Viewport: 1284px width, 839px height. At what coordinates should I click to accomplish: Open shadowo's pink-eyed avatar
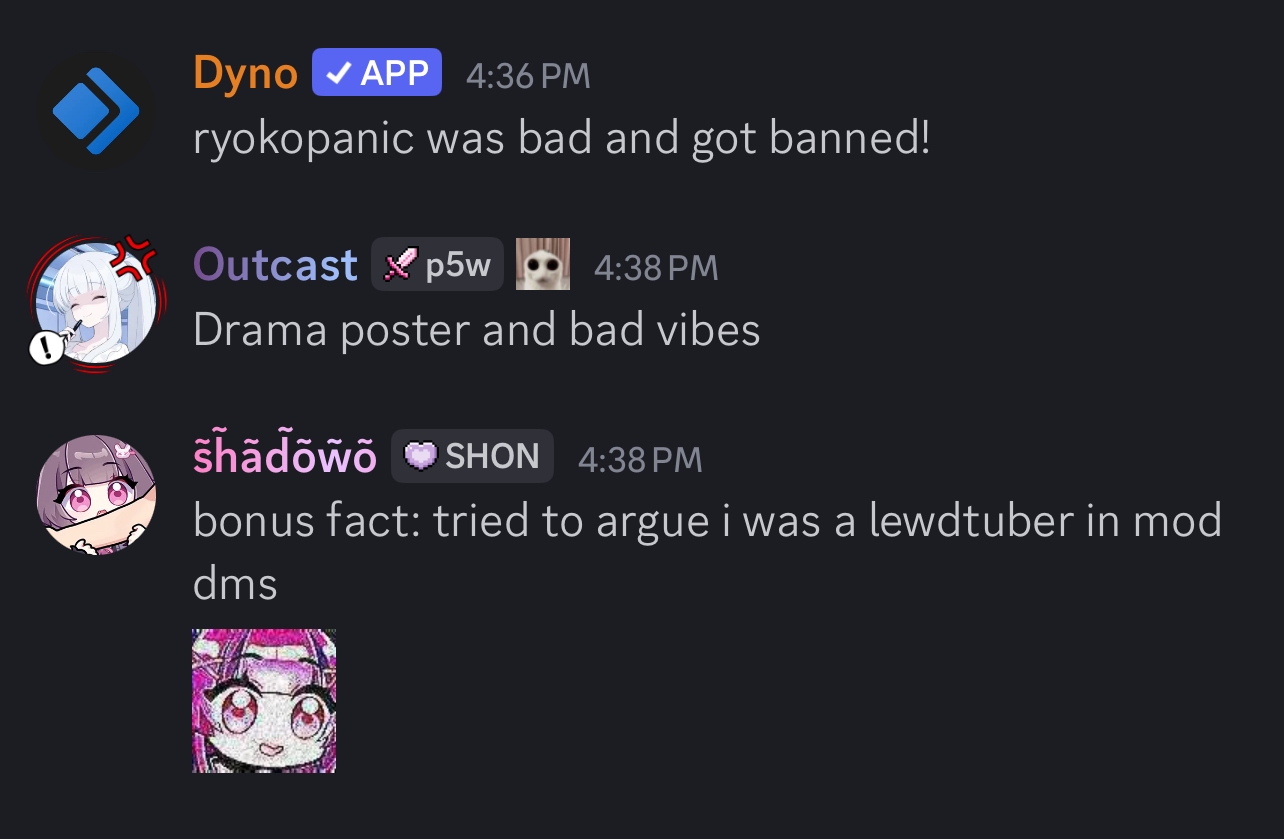tap(96, 495)
